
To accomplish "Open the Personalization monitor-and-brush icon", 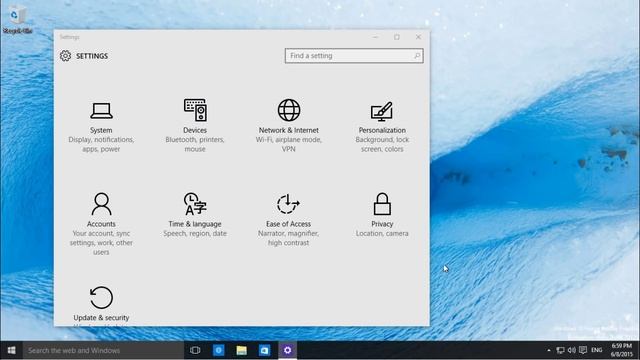I will pyautogui.click(x=382, y=111).
